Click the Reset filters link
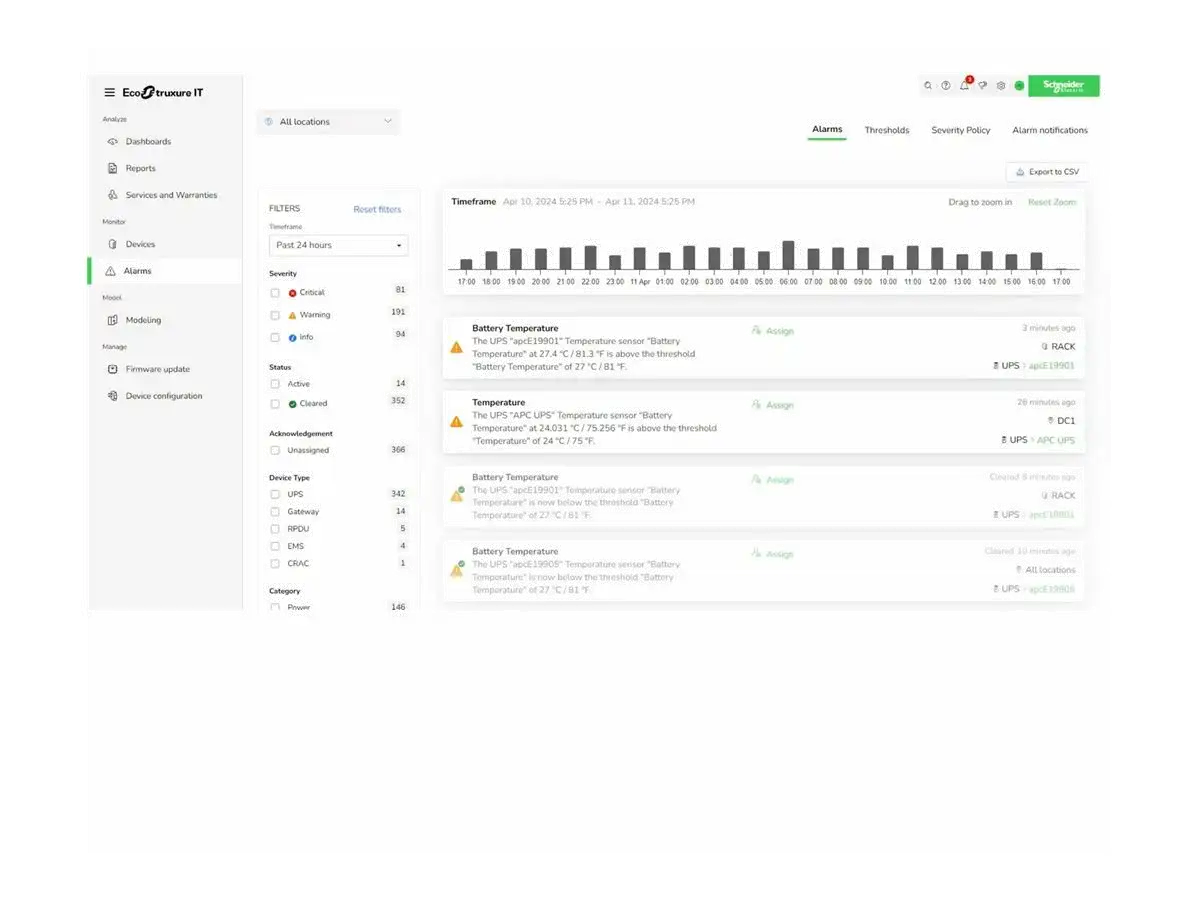The height and width of the screenshot is (900, 1200). tap(377, 209)
